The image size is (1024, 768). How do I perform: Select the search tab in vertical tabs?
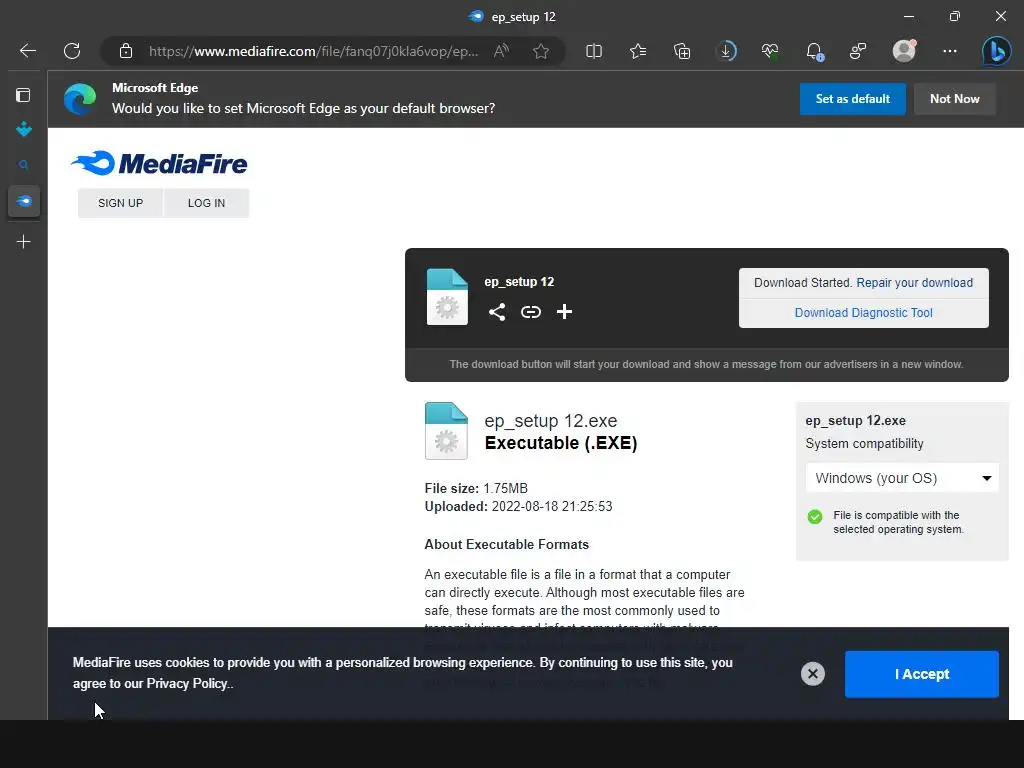24,165
